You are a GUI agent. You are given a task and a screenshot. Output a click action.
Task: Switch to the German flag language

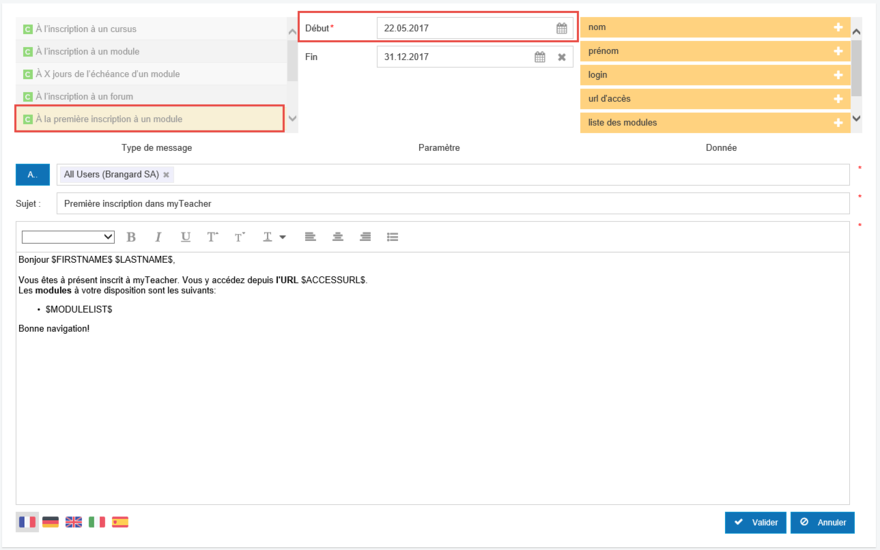pyautogui.click(x=50, y=522)
